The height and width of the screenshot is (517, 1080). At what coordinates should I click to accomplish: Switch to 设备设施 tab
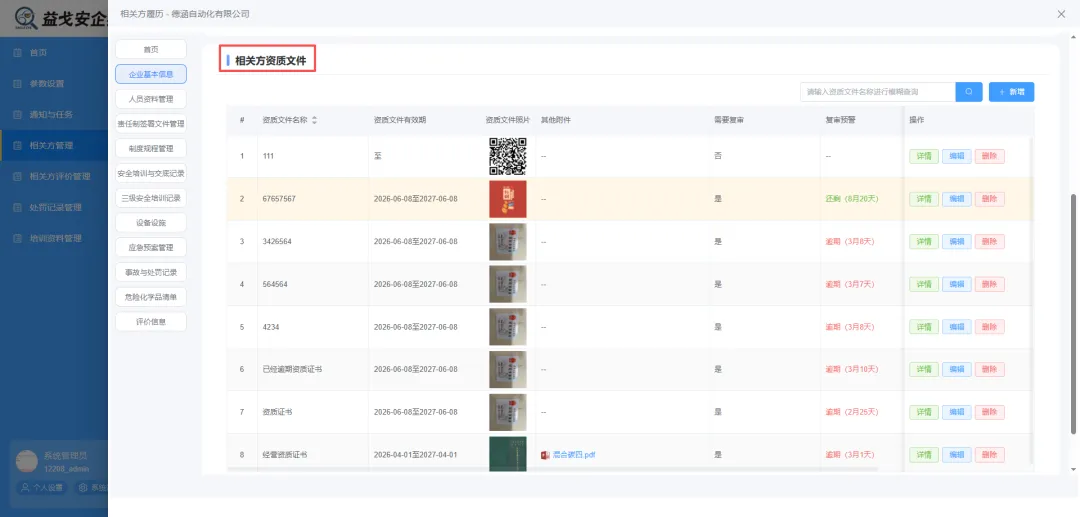pos(151,223)
